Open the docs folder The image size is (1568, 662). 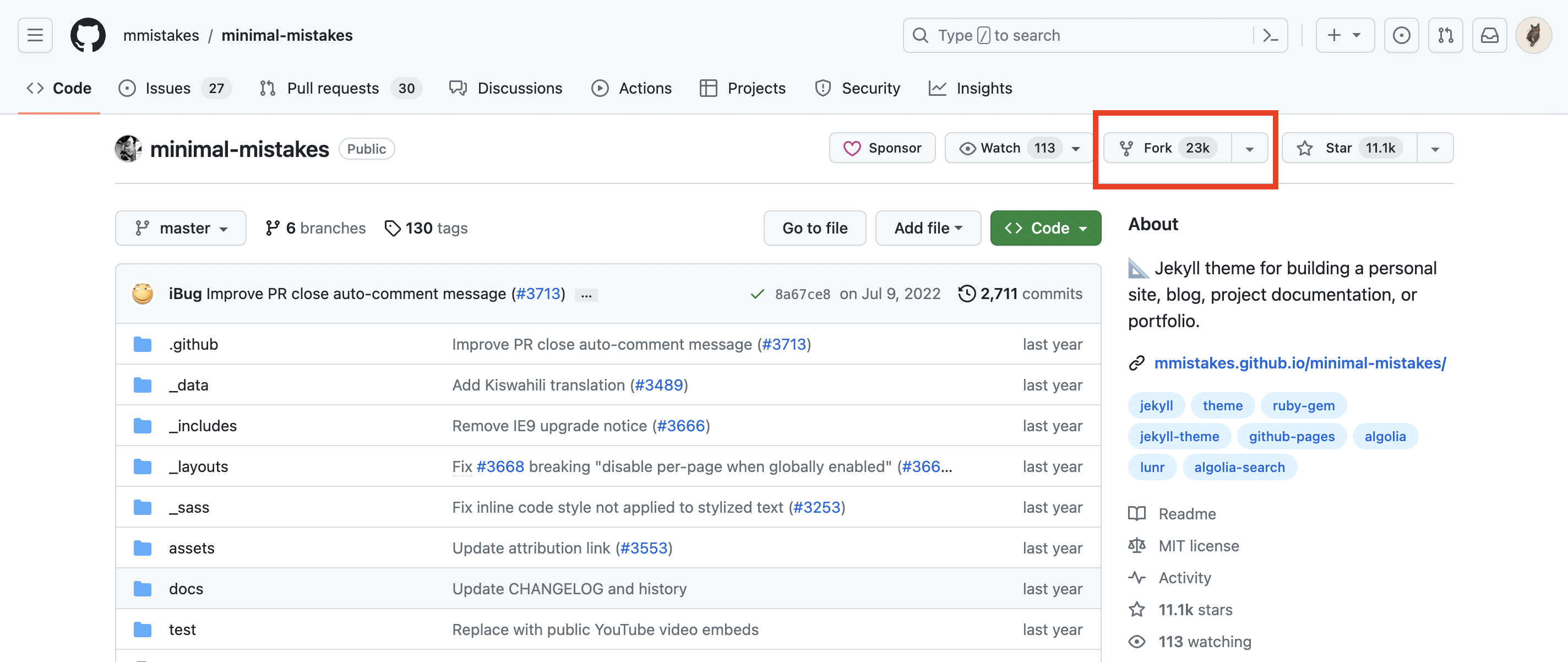186,589
